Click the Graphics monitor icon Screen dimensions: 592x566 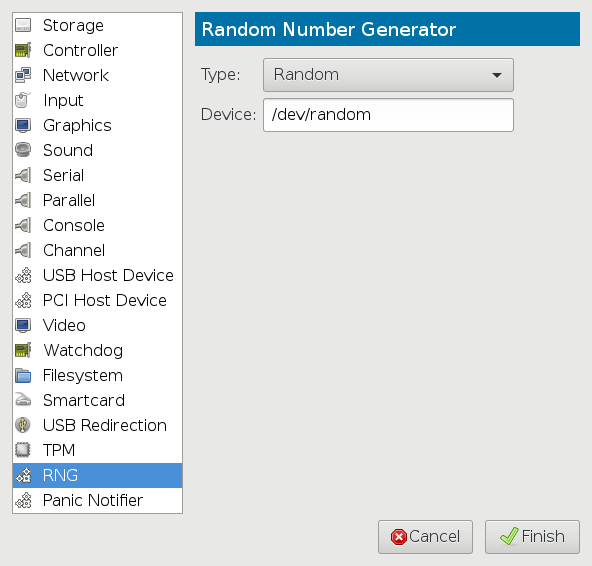click(x=23, y=125)
